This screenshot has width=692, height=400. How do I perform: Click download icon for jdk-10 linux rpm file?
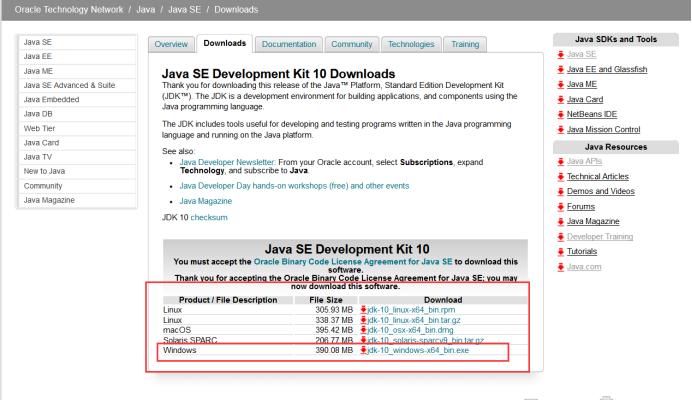point(364,309)
